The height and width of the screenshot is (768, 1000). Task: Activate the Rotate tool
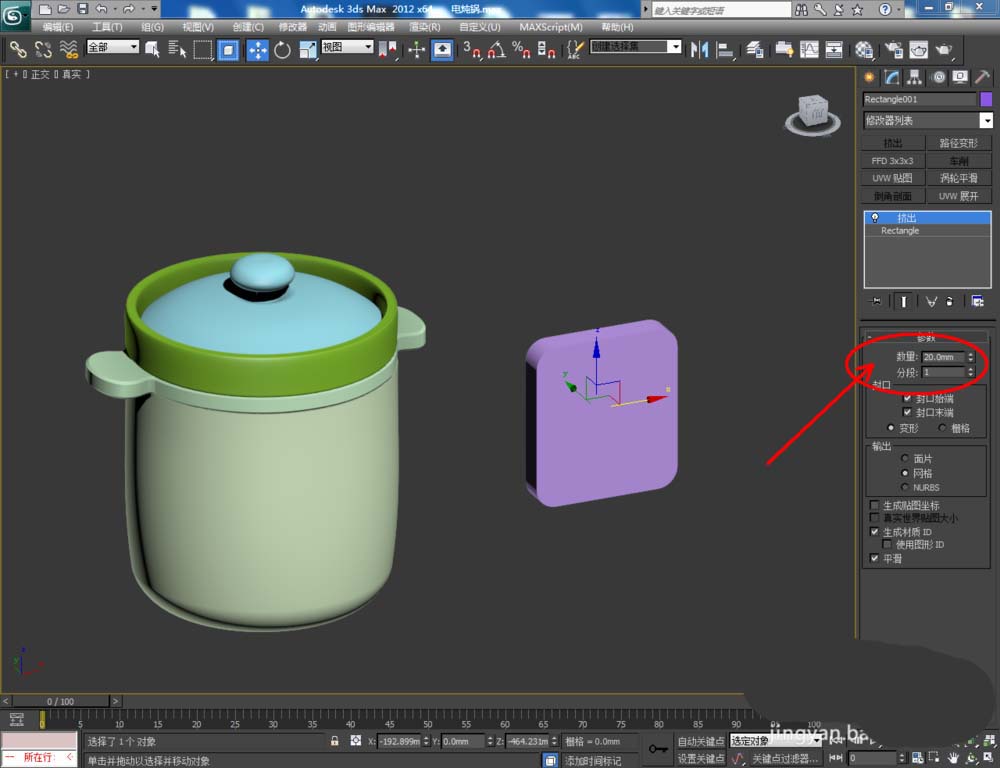tap(283, 49)
